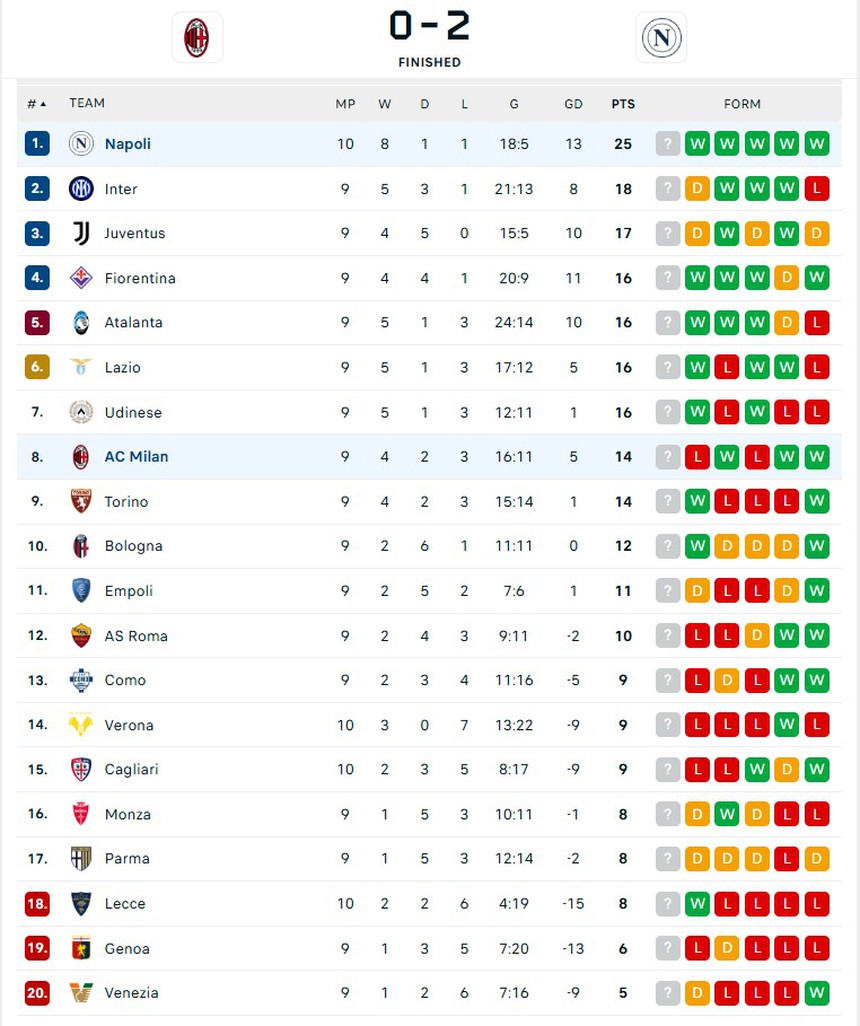
Task: Click the Torino club logo
Action: click(x=81, y=501)
